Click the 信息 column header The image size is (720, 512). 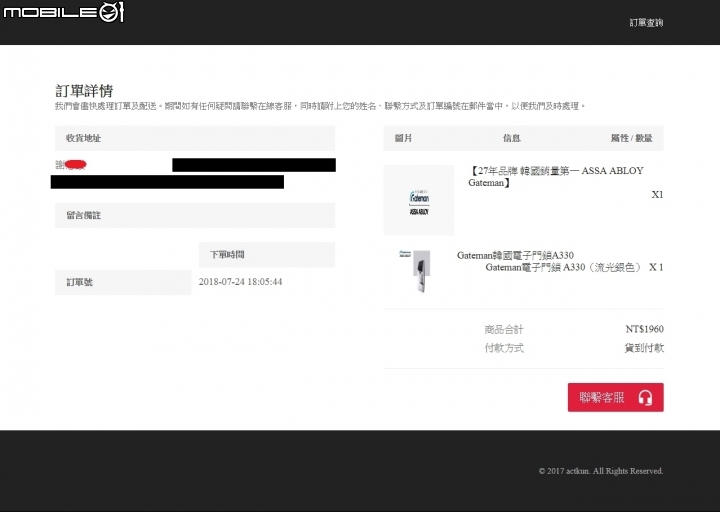pos(512,138)
